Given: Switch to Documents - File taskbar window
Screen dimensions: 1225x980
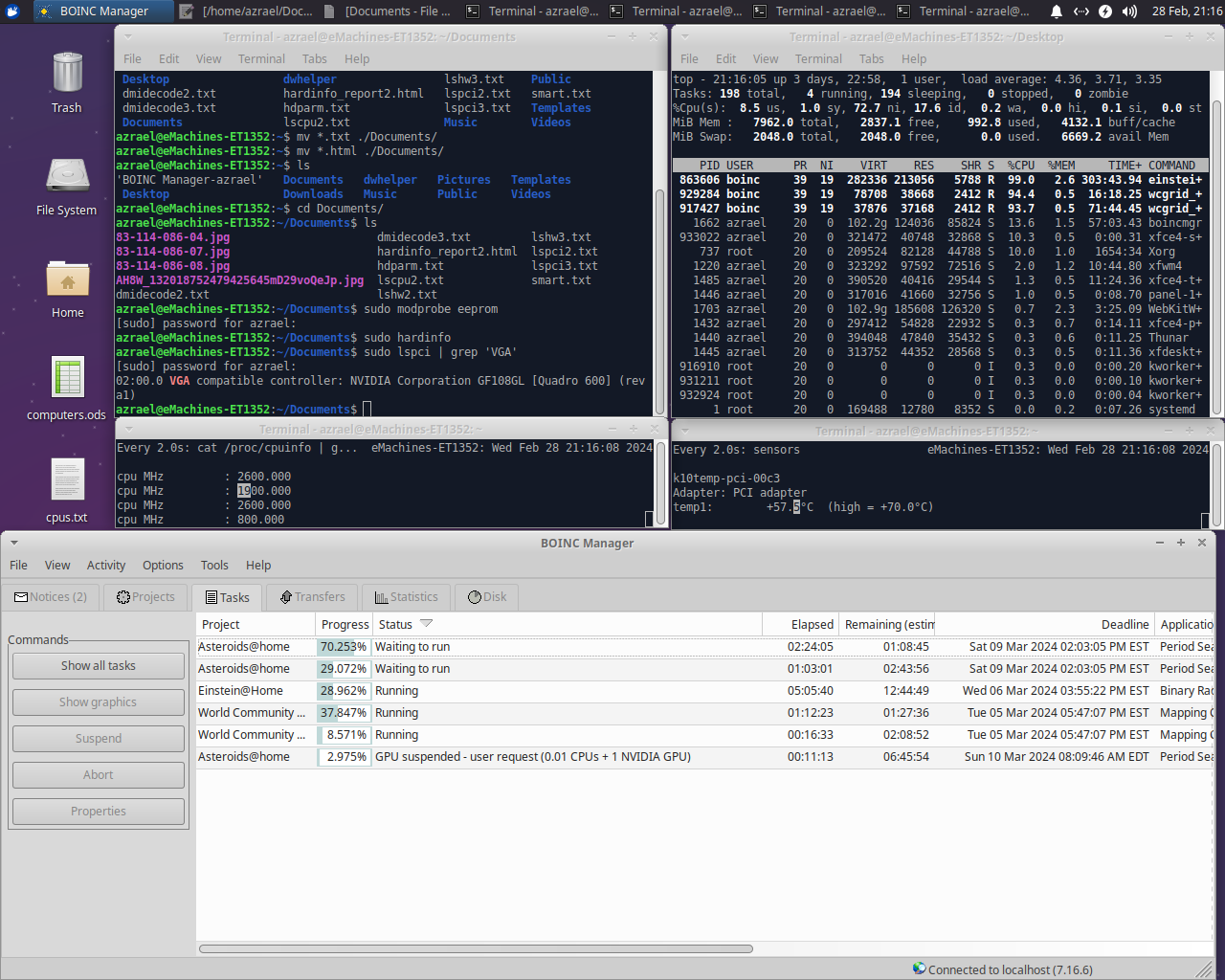Looking at the screenshot, I should pos(389,11).
